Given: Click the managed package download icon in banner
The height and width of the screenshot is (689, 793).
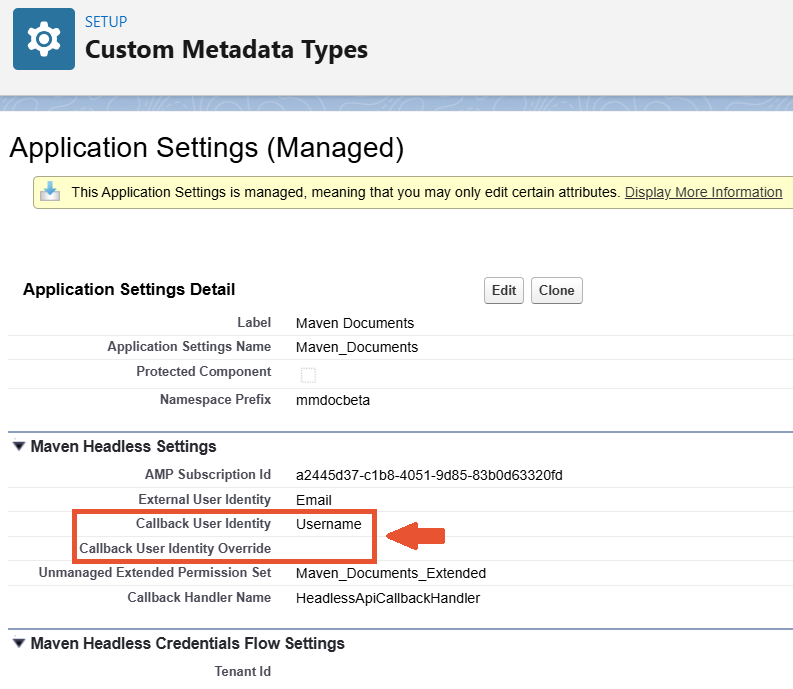Looking at the screenshot, I should pyautogui.click(x=51, y=192).
